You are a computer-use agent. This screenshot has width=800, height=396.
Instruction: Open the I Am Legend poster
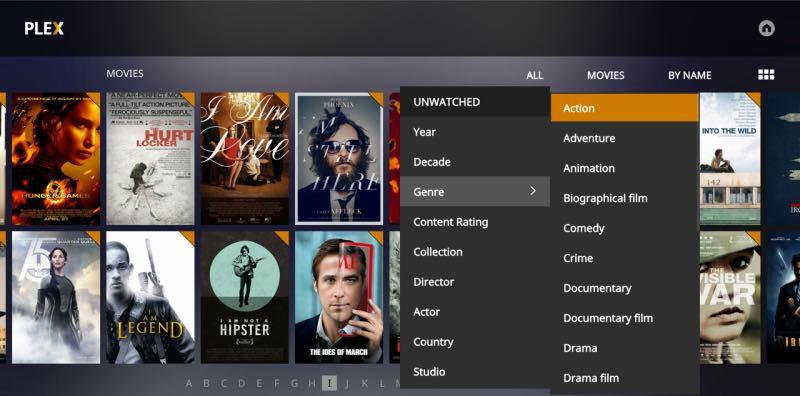(x=150, y=297)
